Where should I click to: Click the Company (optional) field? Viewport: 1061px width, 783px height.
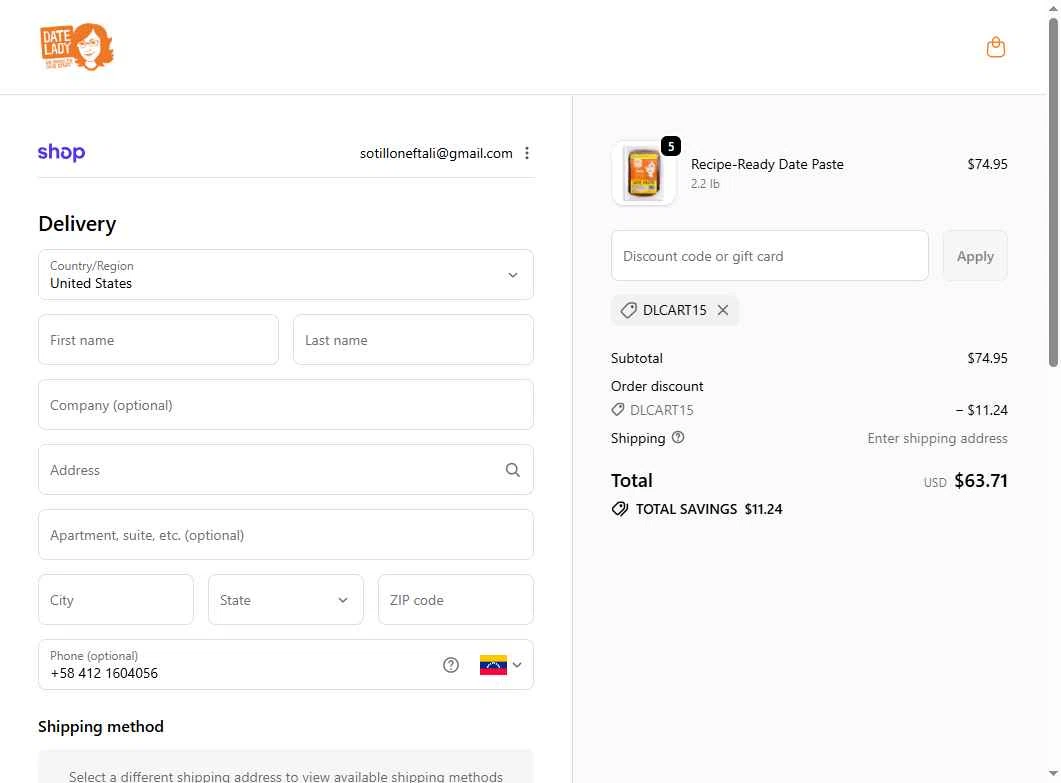[286, 405]
